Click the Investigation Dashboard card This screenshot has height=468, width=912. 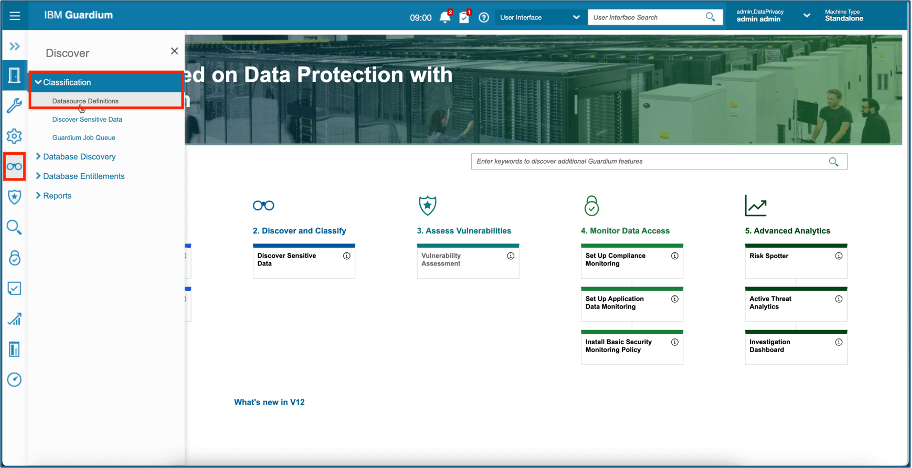(796, 348)
